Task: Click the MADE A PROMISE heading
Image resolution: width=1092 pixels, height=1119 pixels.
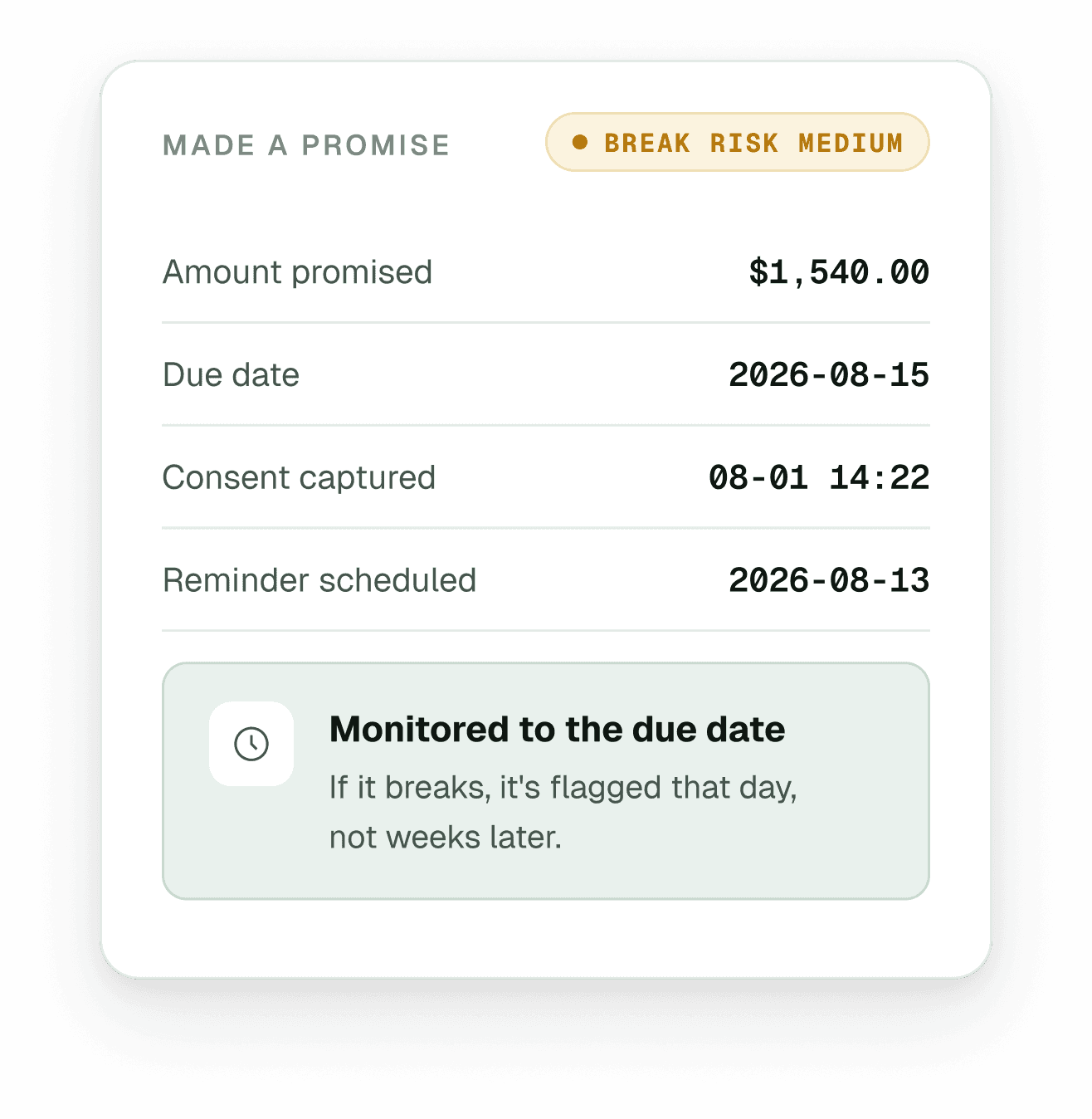Action: click(x=306, y=145)
